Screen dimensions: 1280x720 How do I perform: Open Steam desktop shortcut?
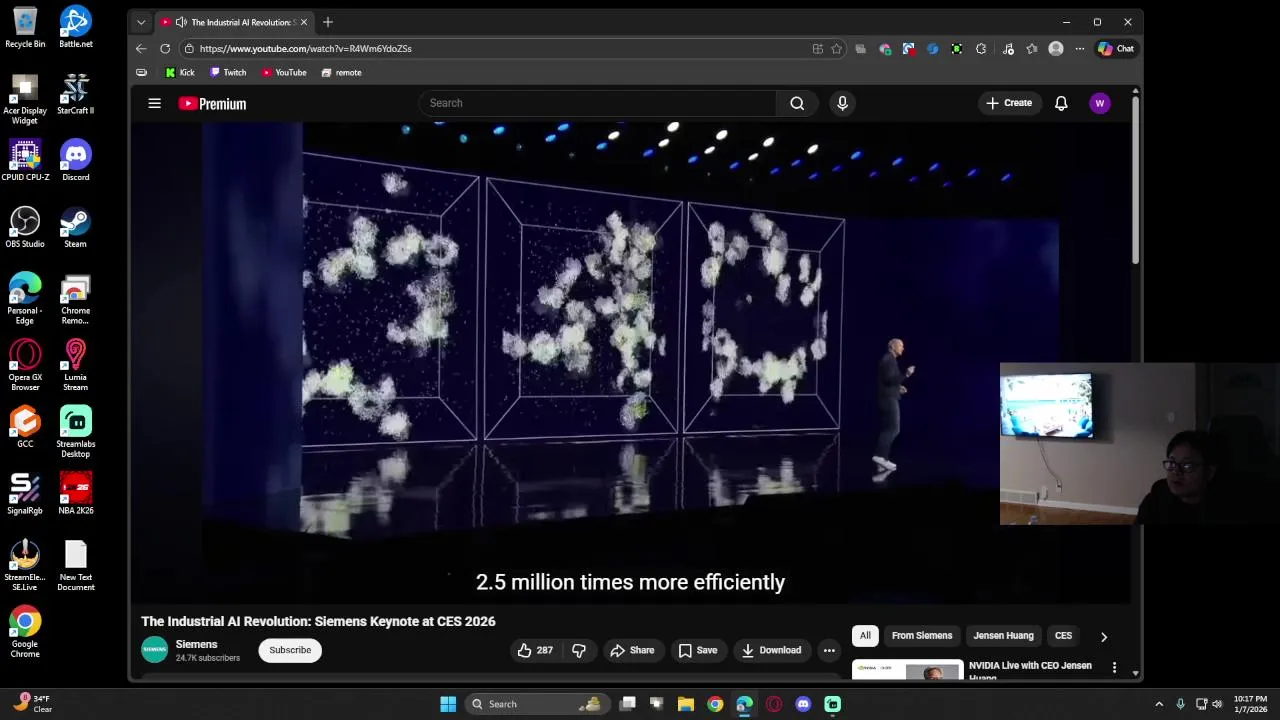pos(76,227)
